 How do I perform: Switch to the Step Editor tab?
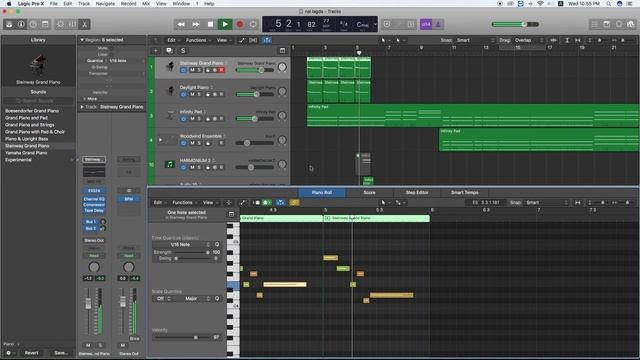tap(417, 193)
